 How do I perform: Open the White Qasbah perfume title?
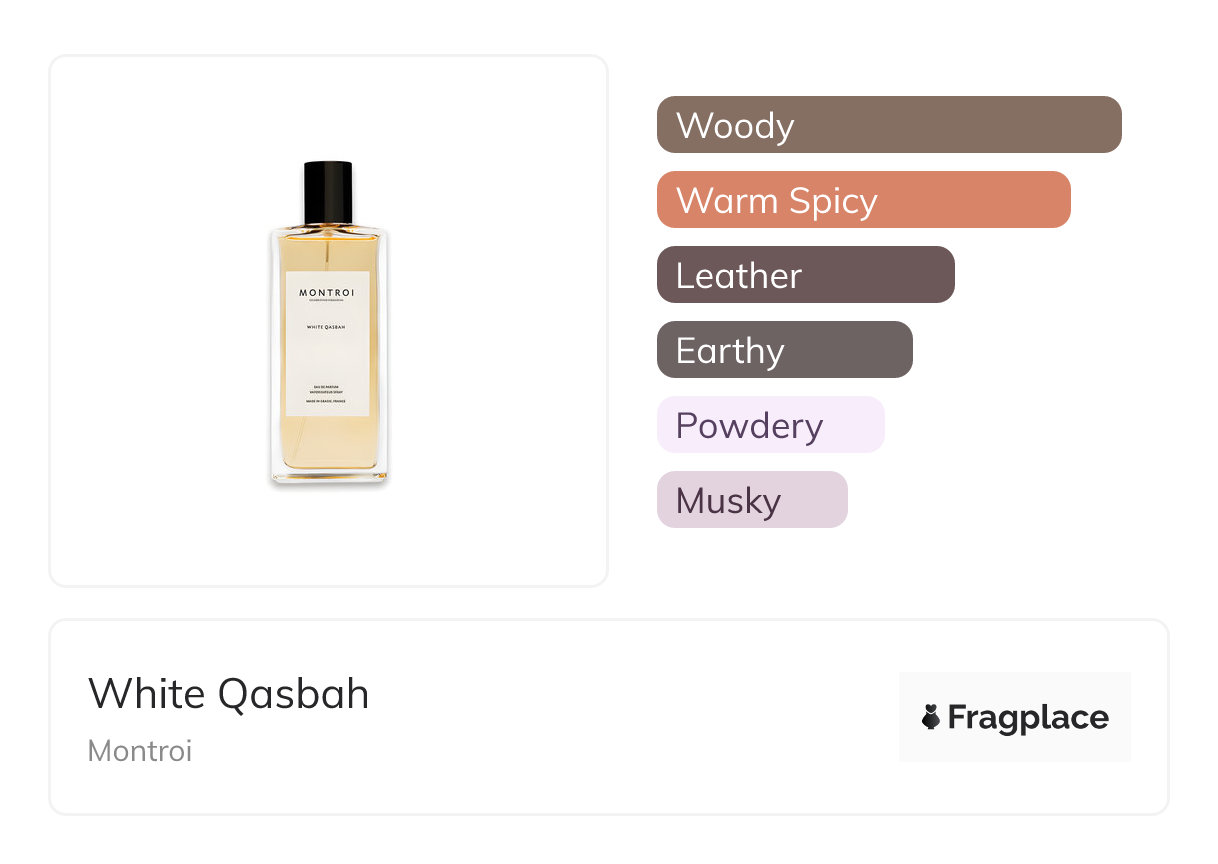[x=229, y=694]
